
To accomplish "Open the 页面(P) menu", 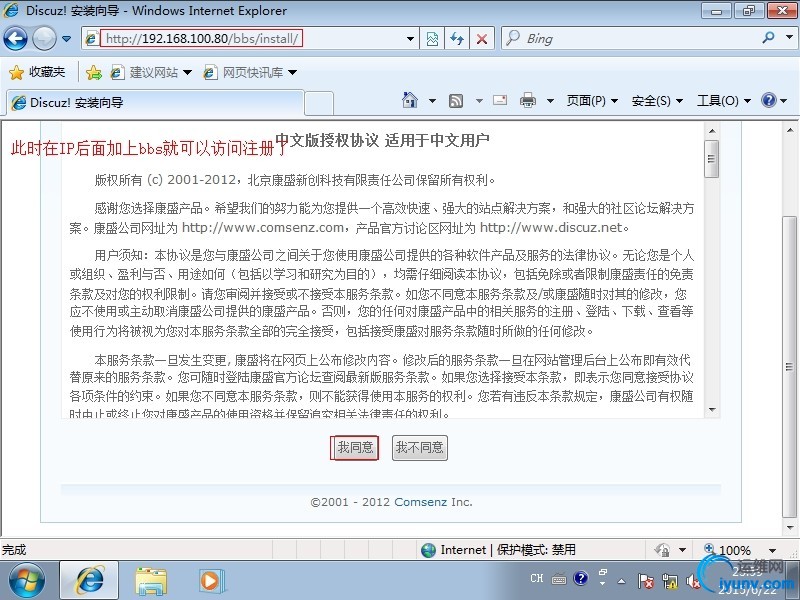I will pyautogui.click(x=592, y=101).
